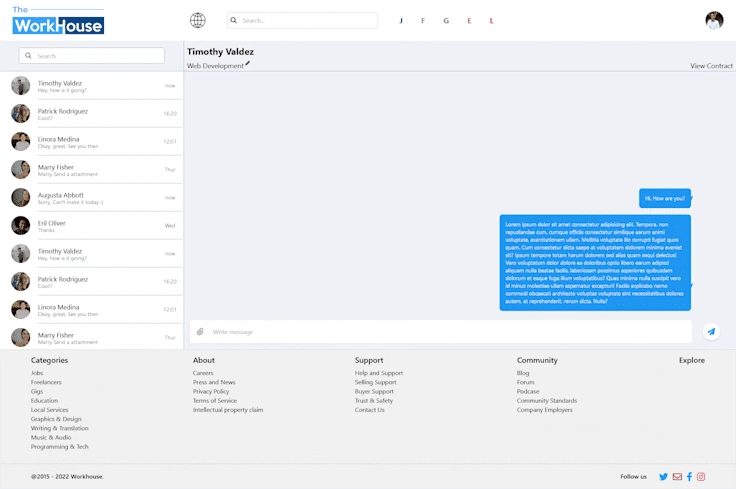The width and height of the screenshot is (736, 489).
Task: Open the globe language icon
Action: tap(198, 20)
